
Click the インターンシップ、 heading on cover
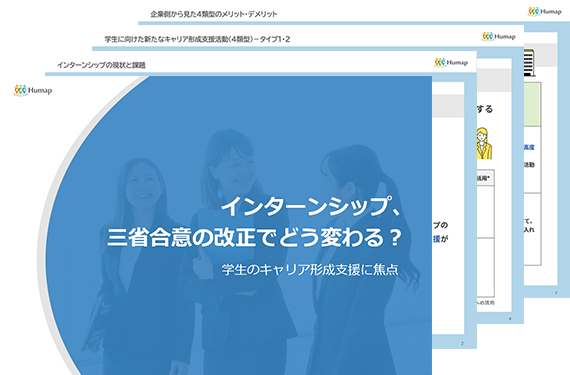coord(311,206)
